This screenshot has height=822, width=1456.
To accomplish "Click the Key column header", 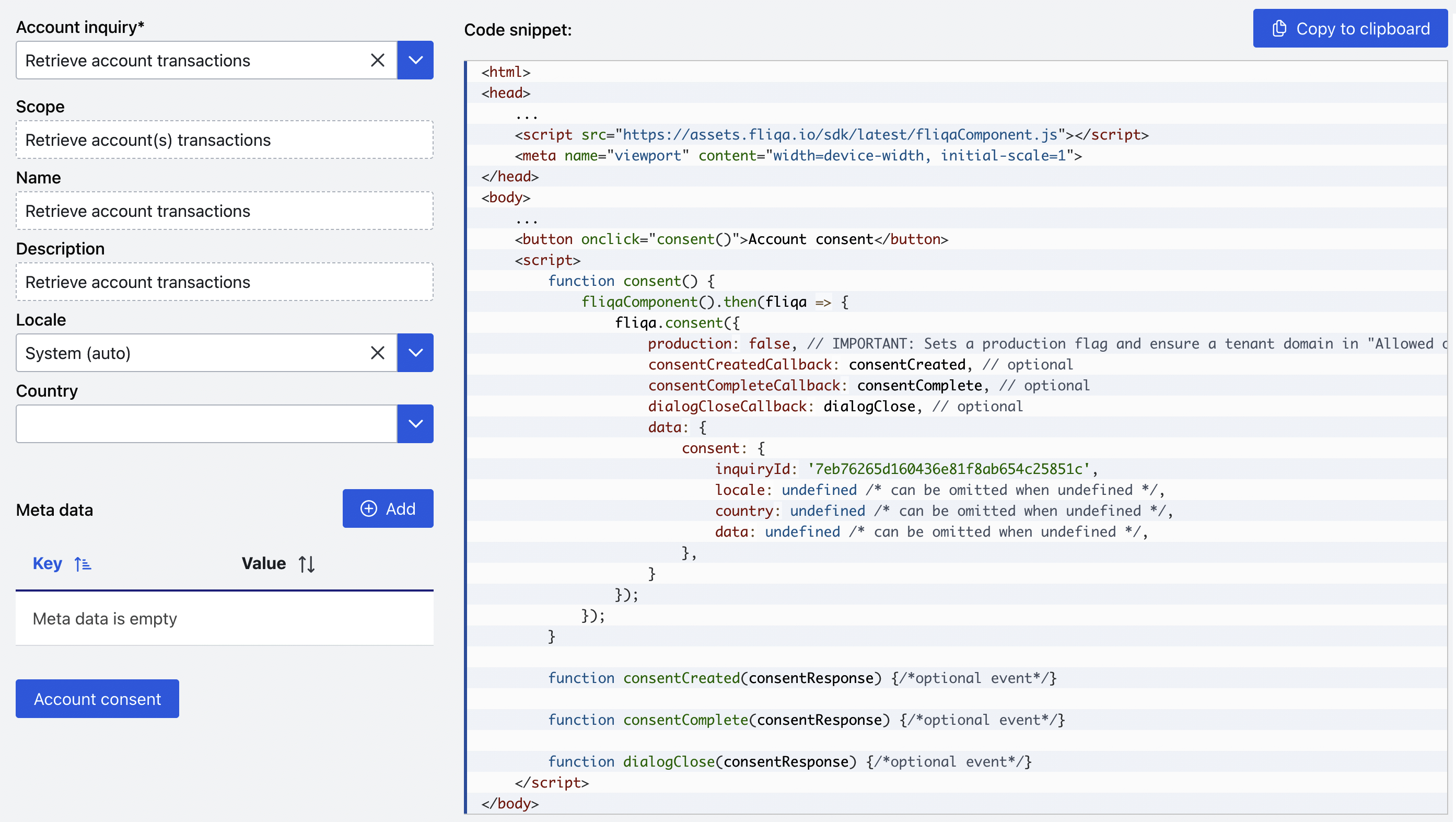I will tap(48, 564).
